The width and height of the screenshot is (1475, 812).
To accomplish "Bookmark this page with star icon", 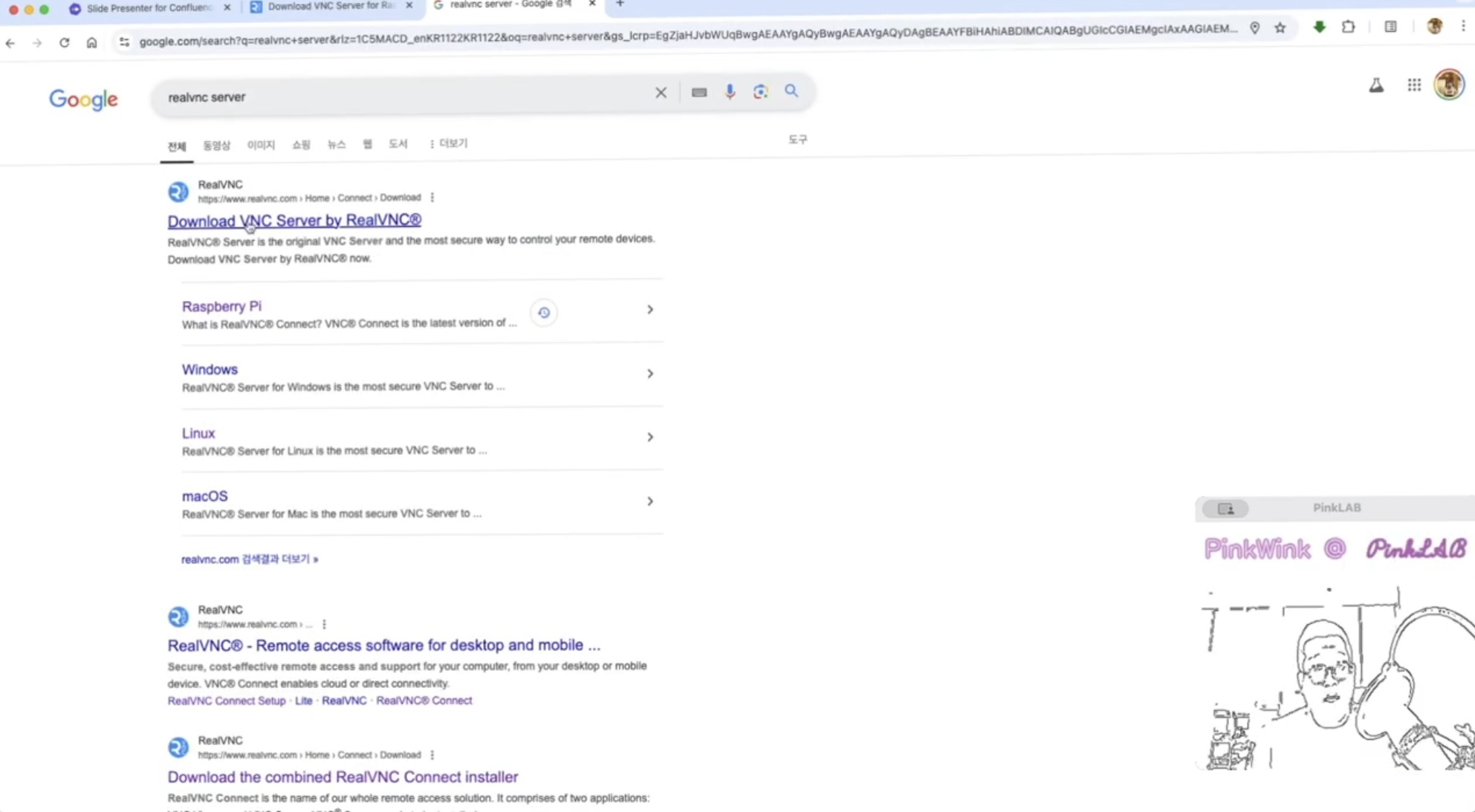I will (1280, 28).
